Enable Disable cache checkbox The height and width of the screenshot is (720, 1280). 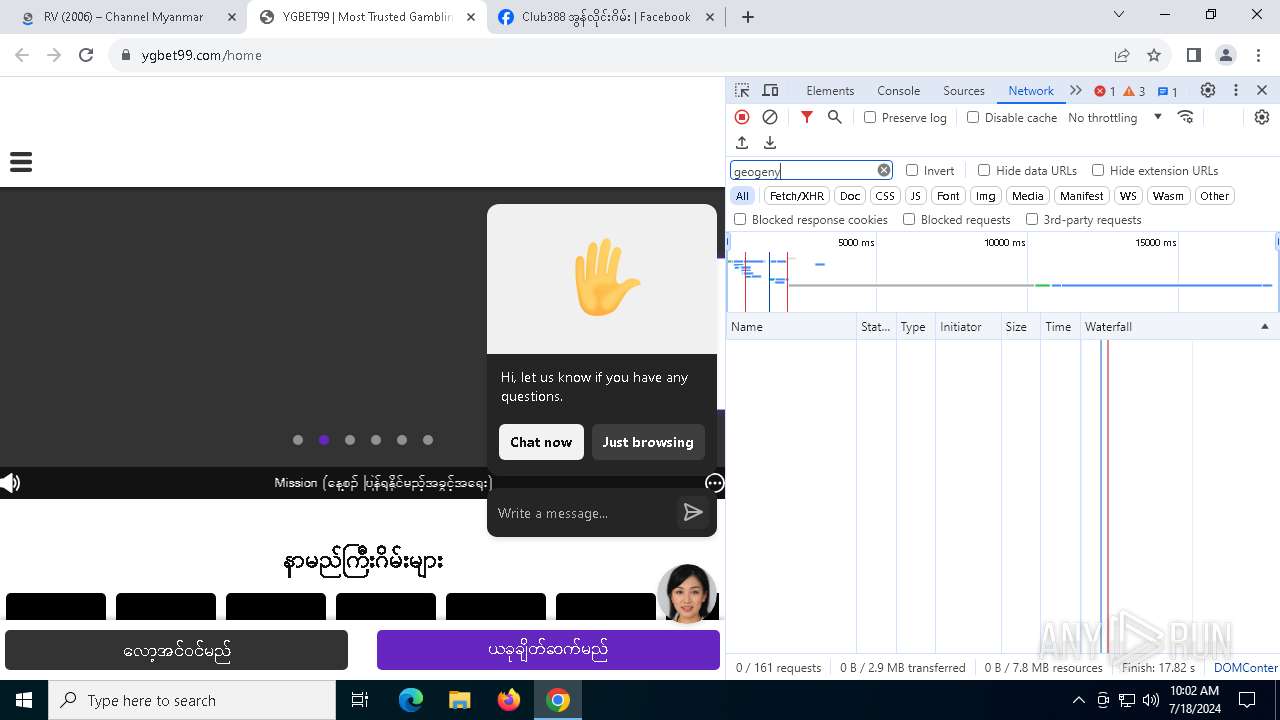[973, 117]
